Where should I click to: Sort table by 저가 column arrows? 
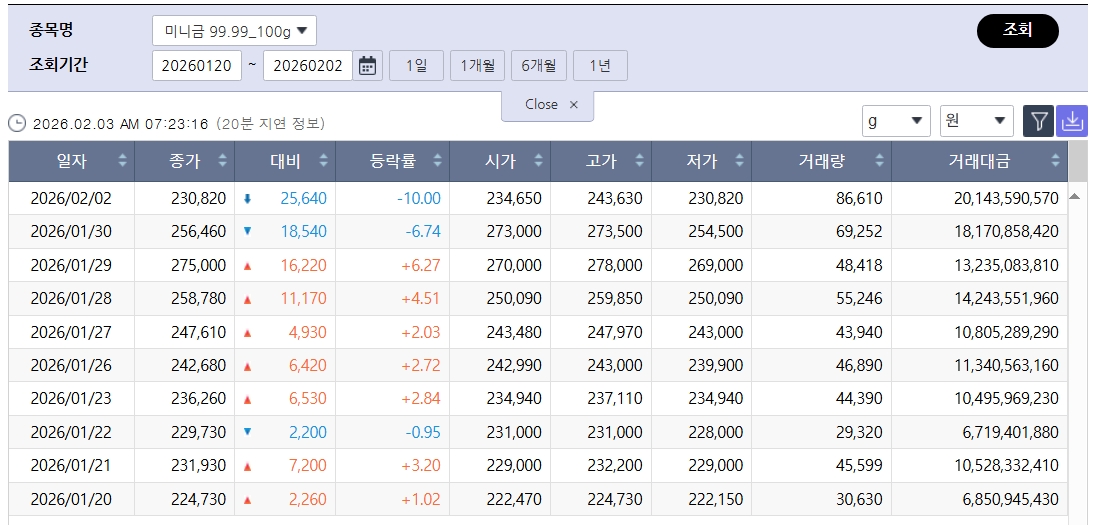[x=740, y=161]
